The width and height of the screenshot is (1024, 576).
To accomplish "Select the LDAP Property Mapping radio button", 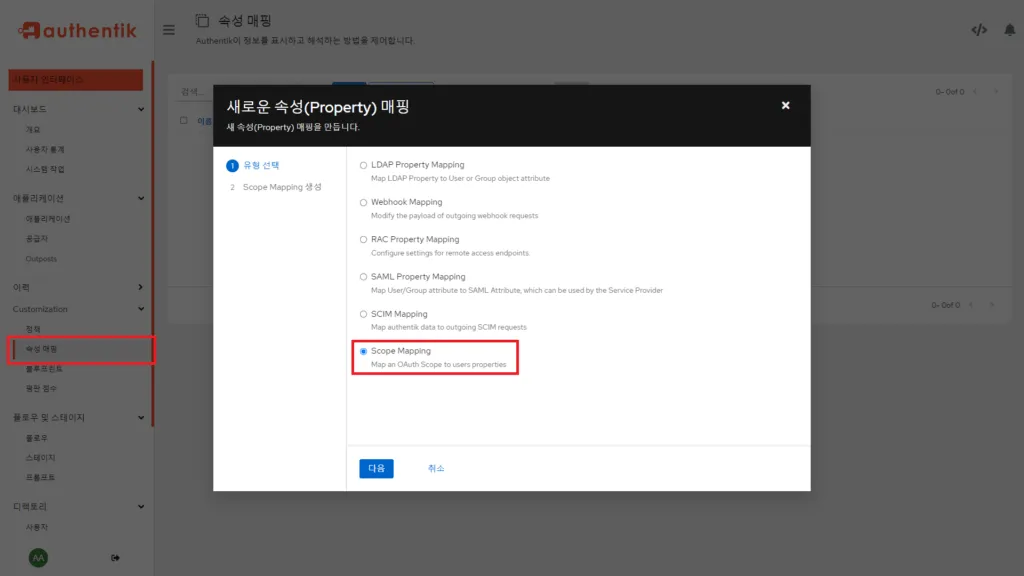I will click(362, 164).
